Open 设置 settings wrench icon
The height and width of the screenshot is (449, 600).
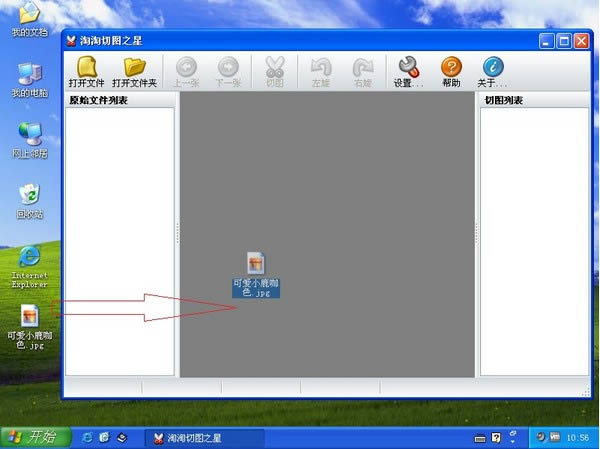coord(409,72)
